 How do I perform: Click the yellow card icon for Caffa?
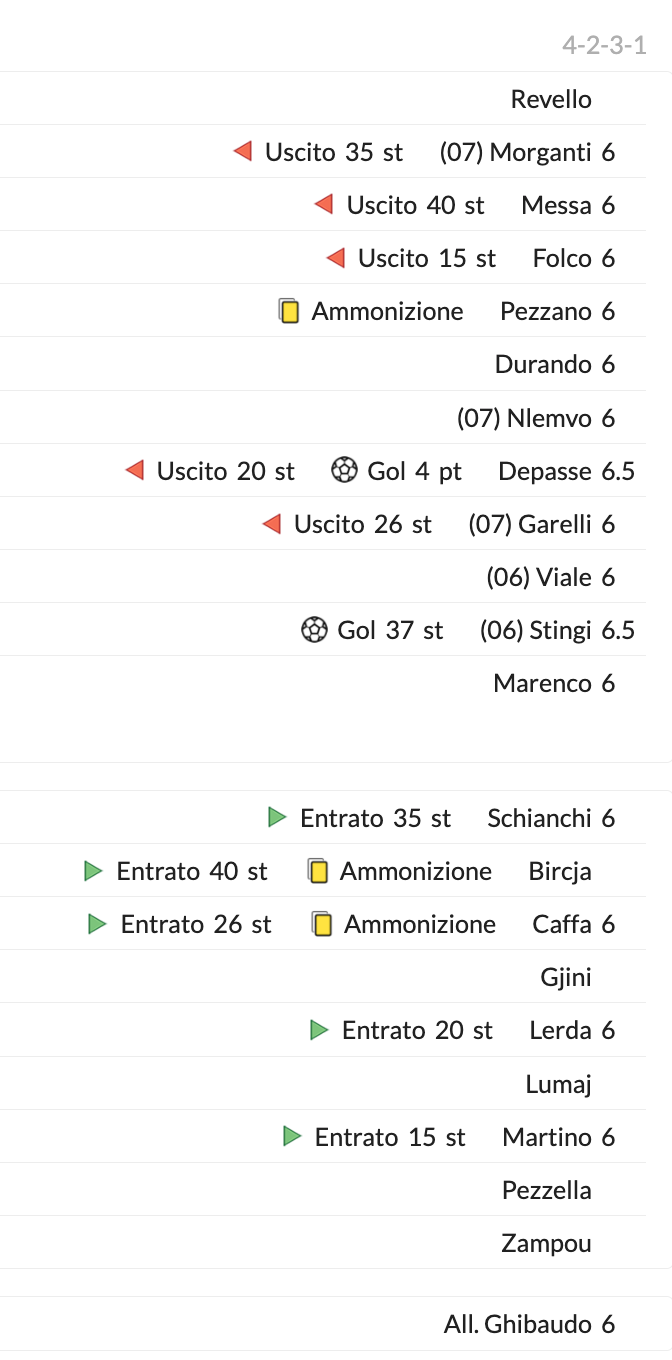pyautogui.click(x=322, y=924)
